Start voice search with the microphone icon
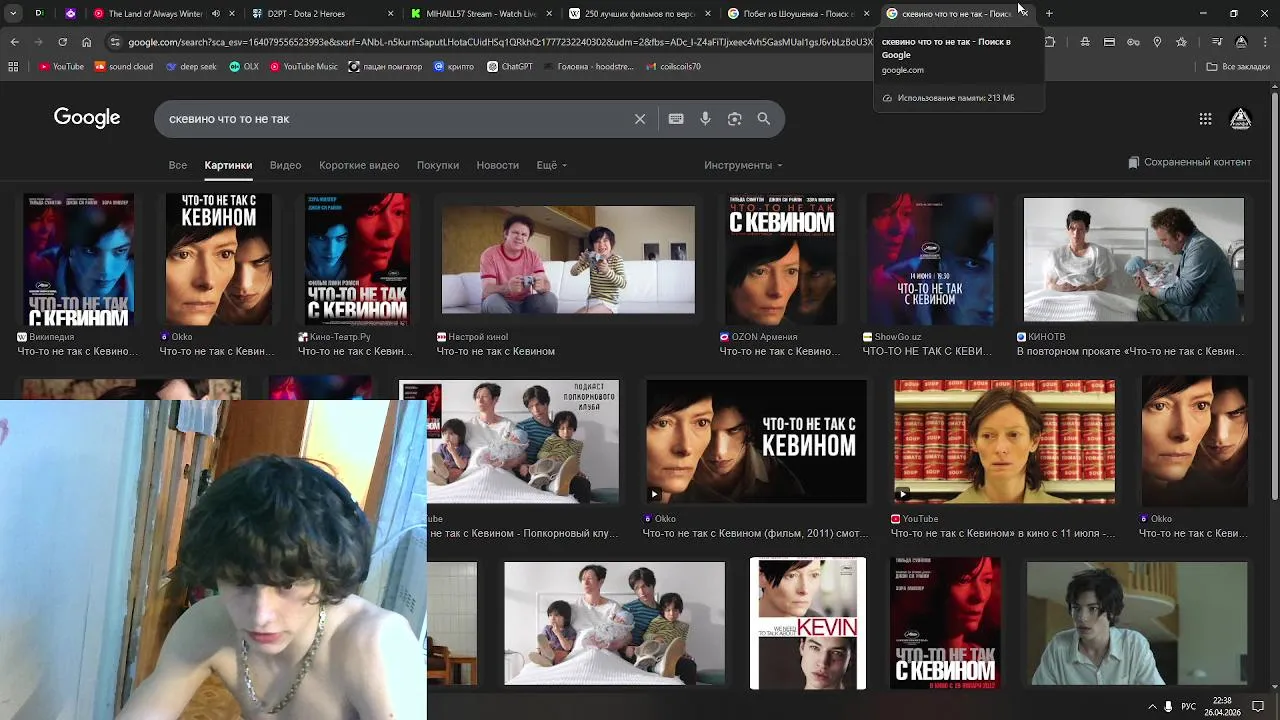1280x720 pixels. tap(705, 119)
